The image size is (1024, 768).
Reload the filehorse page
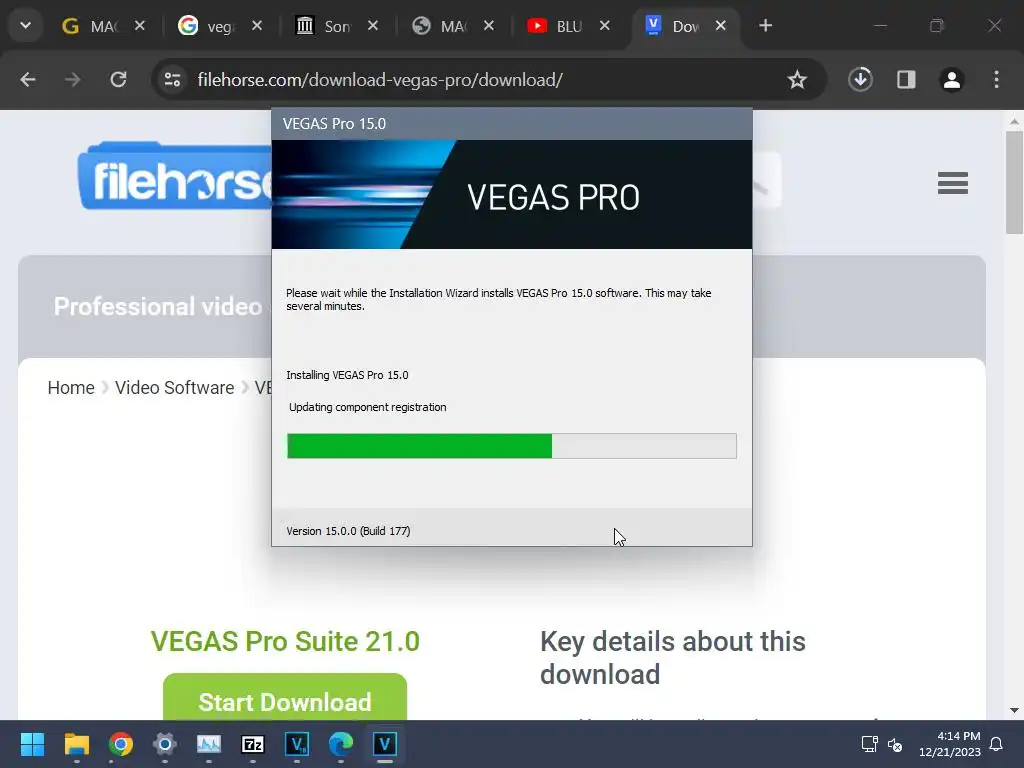118,80
